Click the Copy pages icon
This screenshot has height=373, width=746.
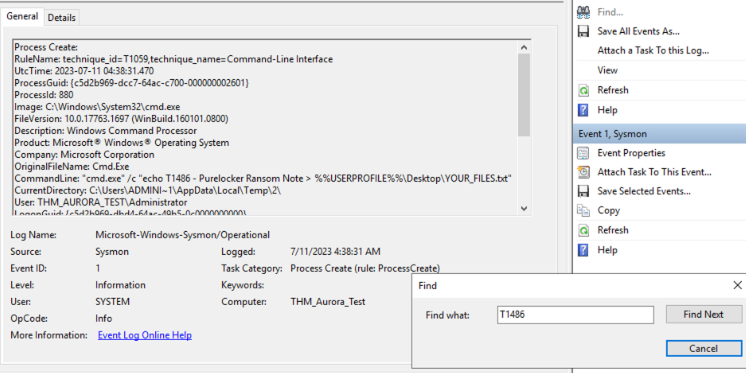[583, 210]
